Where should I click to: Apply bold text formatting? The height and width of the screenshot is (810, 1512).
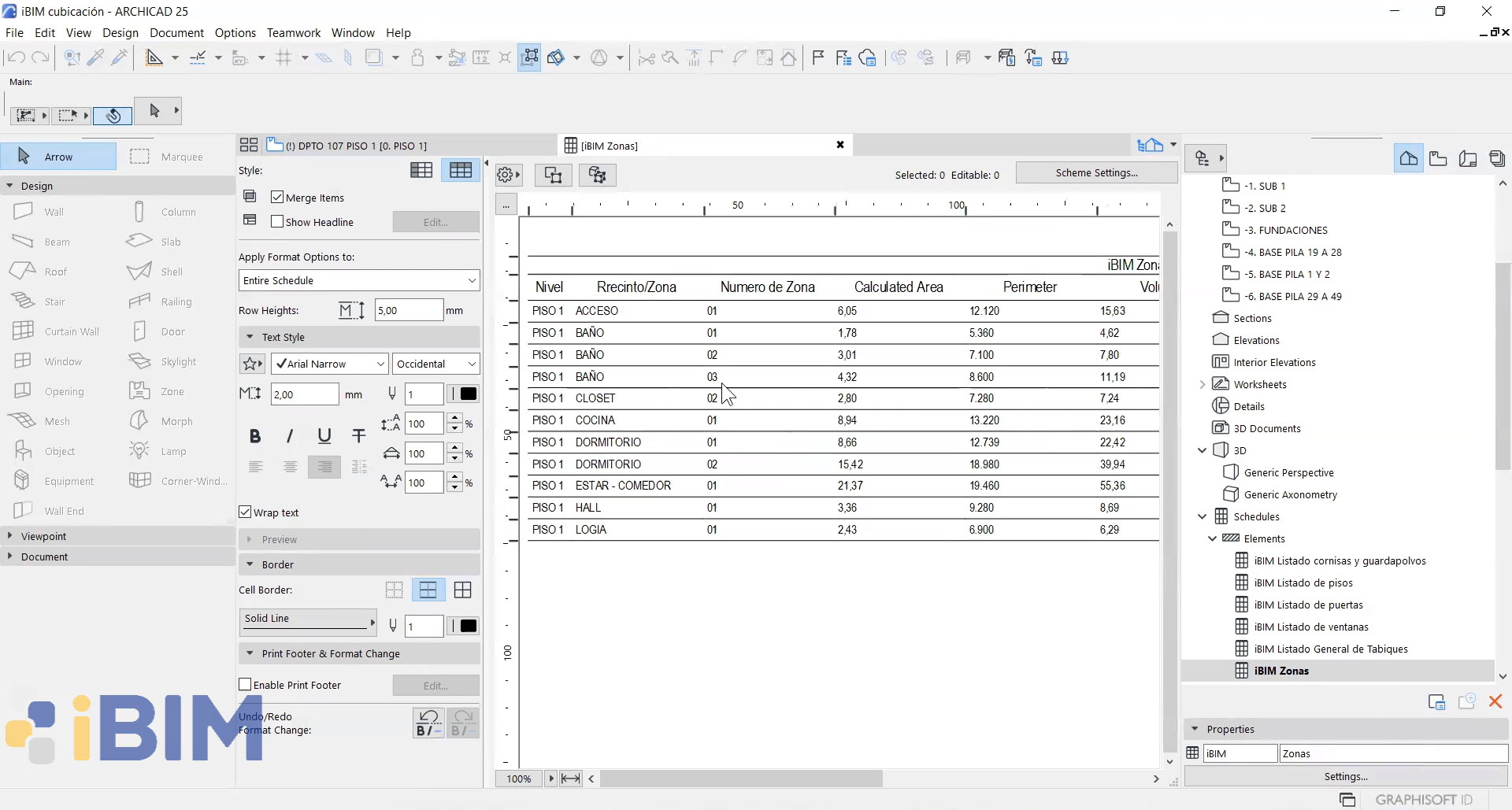(x=254, y=436)
